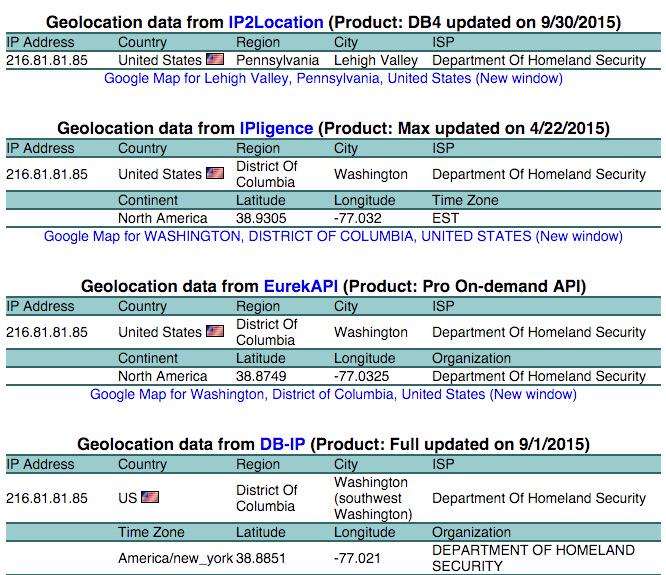The width and height of the screenshot is (666, 575).
Task: Click the Lehigh Valley city cell
Action: [x=376, y=60]
